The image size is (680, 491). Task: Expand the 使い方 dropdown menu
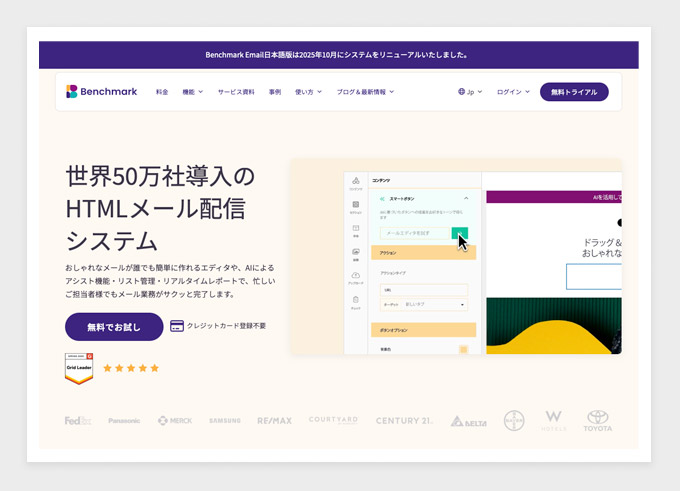pos(308,92)
